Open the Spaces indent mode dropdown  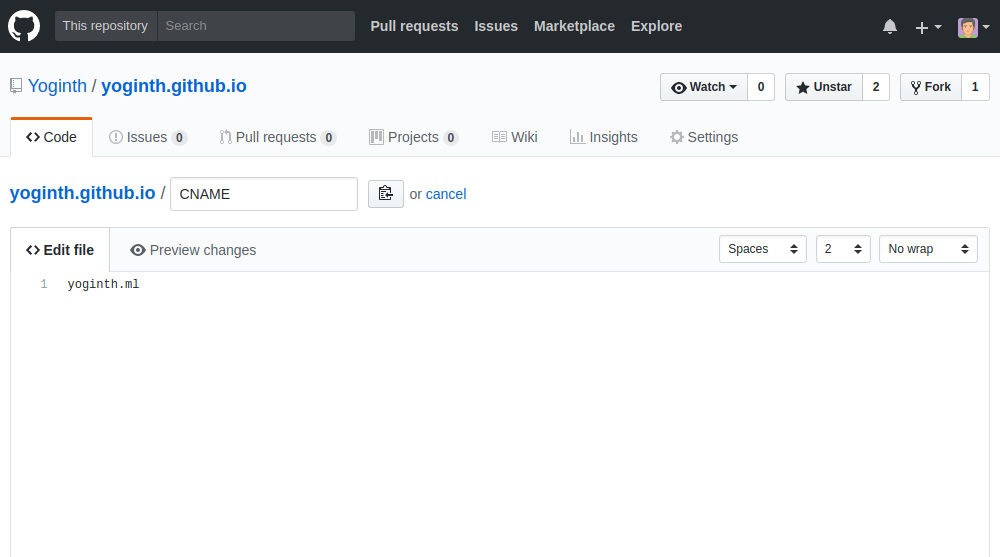click(763, 249)
